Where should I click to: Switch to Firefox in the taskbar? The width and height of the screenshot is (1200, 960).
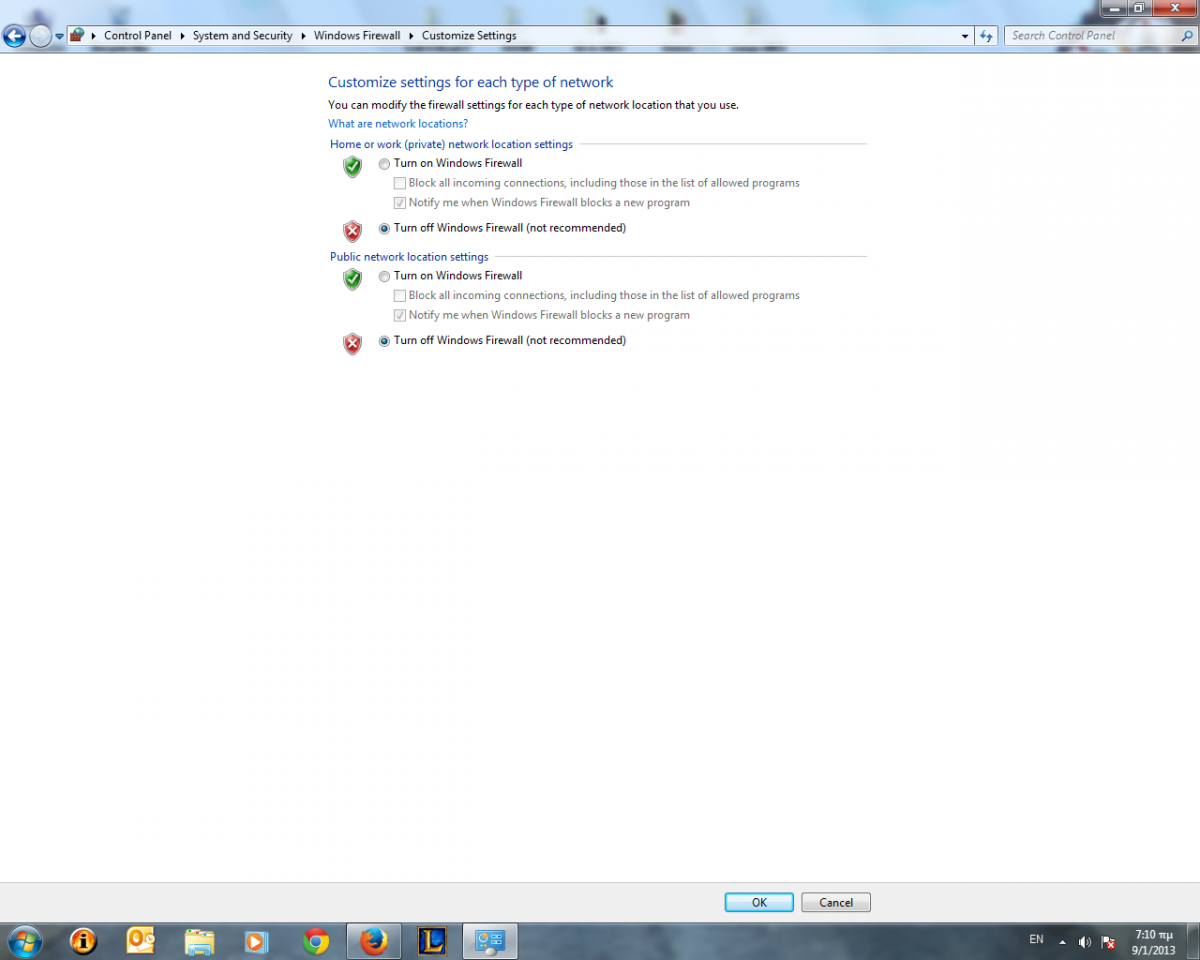[x=374, y=941]
